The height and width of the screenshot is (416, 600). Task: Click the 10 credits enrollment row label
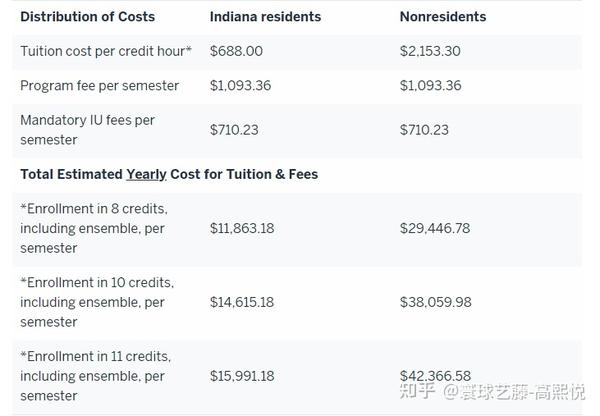(x=97, y=302)
